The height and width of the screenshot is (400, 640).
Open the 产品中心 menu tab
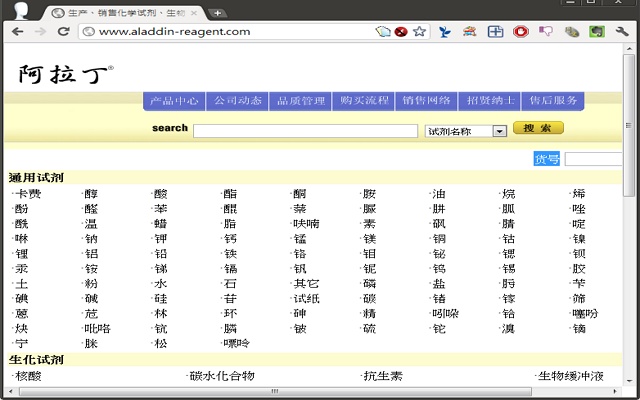pos(174,101)
